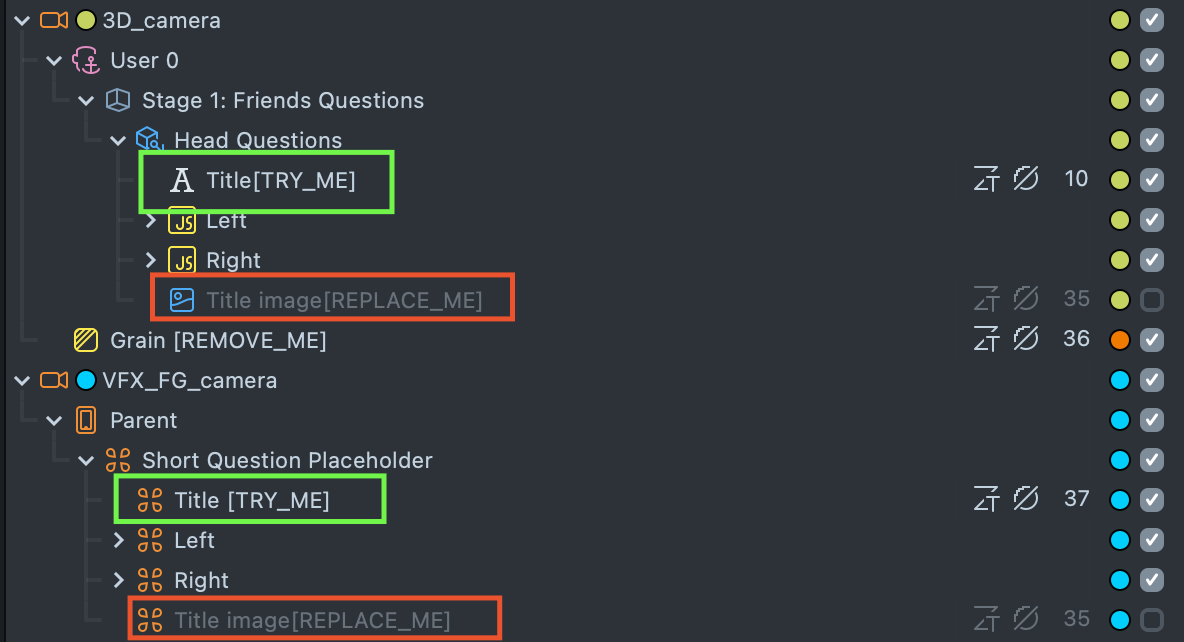This screenshot has height=642, width=1184.
Task: Uncheck the VFX_FG_camera row checkbox
Action: [1152, 380]
